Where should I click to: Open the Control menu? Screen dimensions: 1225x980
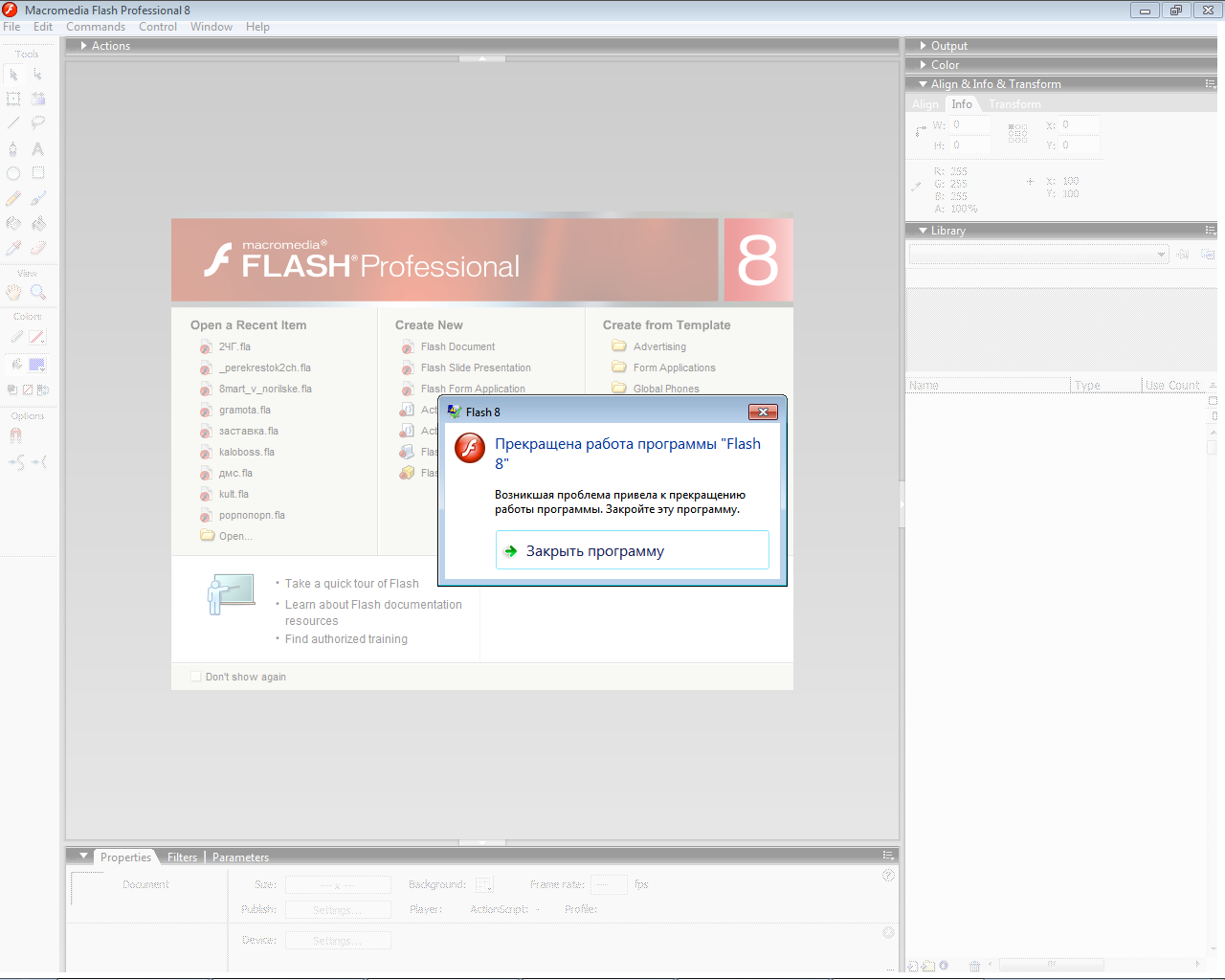(158, 27)
